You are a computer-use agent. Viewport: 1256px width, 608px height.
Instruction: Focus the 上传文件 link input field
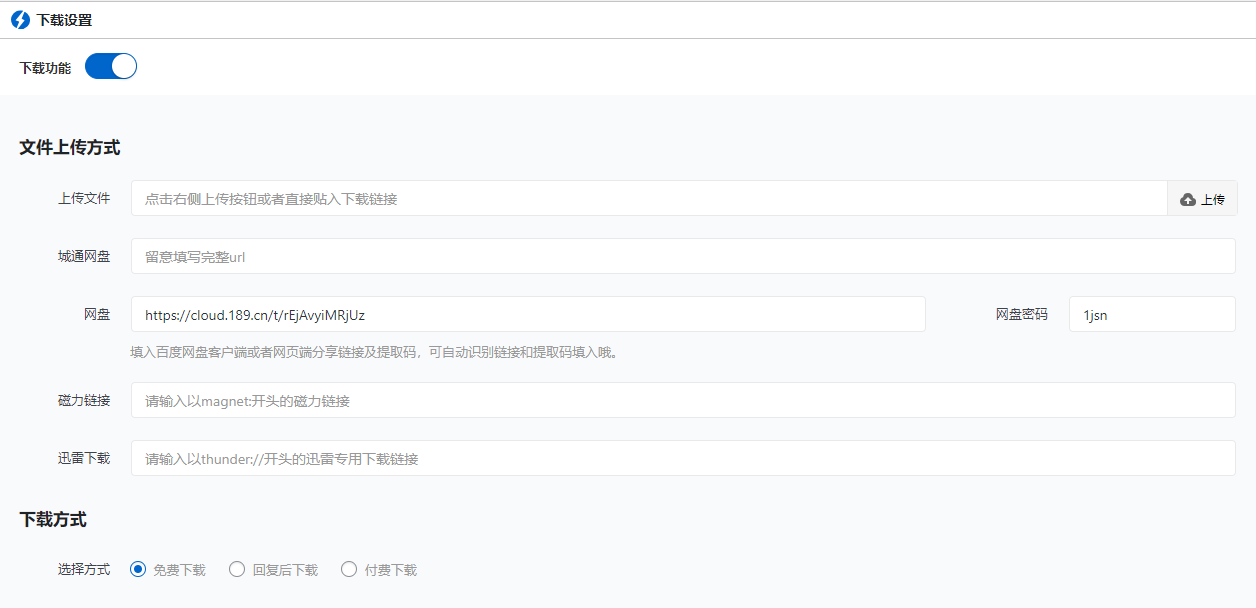pos(649,199)
